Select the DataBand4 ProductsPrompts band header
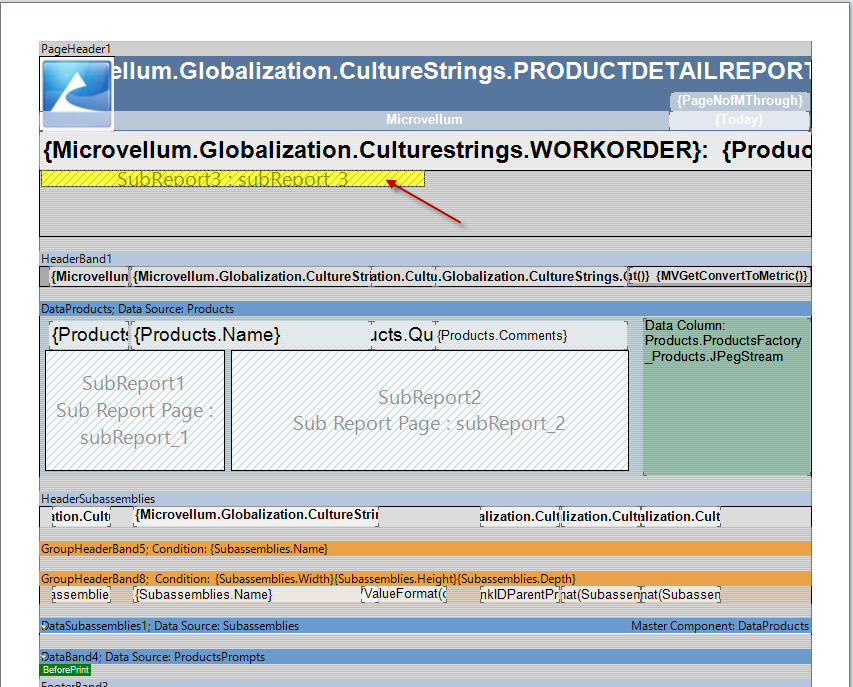This screenshot has height=687, width=853. click(x=425, y=657)
